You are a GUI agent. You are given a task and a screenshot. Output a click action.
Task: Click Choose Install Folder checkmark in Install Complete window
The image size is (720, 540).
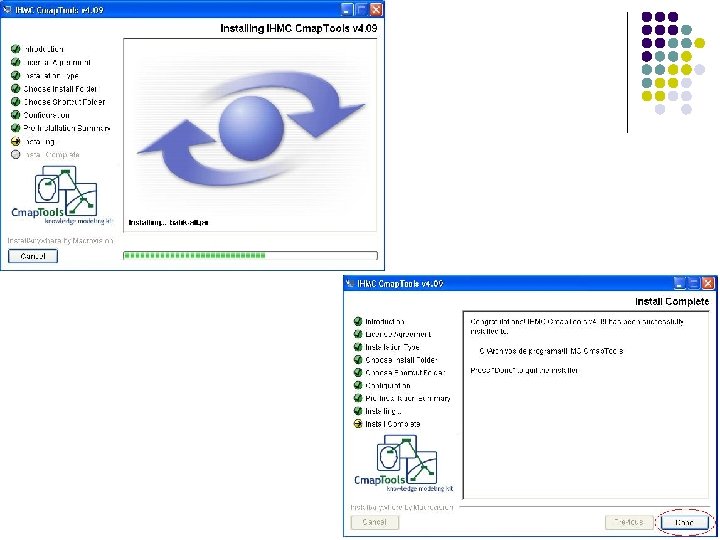[358, 360]
